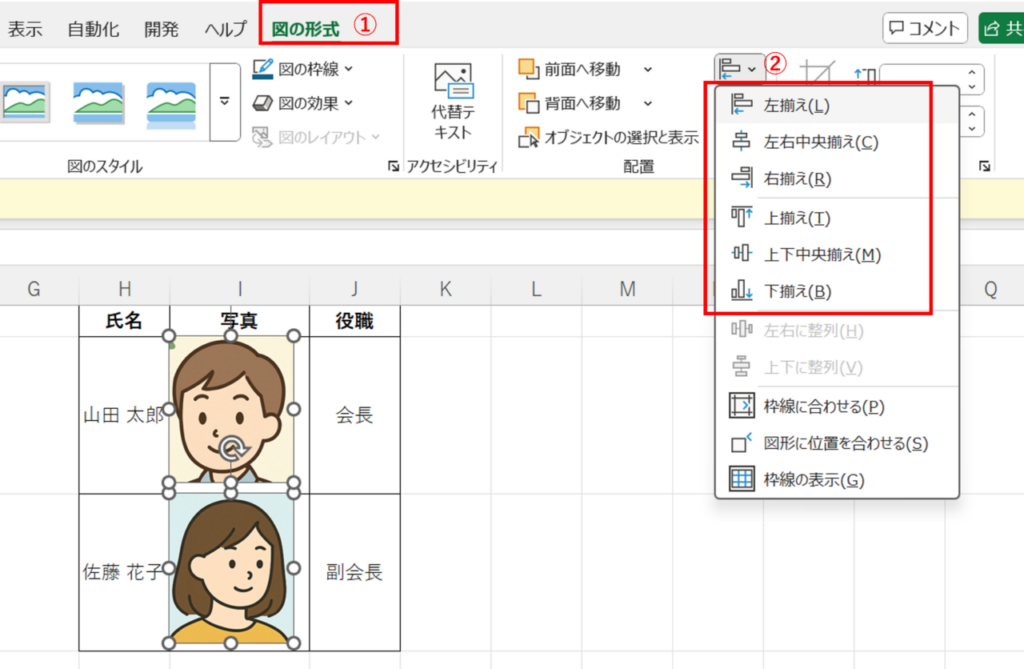This screenshot has width=1024, height=669.
Task: Click the コメント button
Action: click(924, 27)
